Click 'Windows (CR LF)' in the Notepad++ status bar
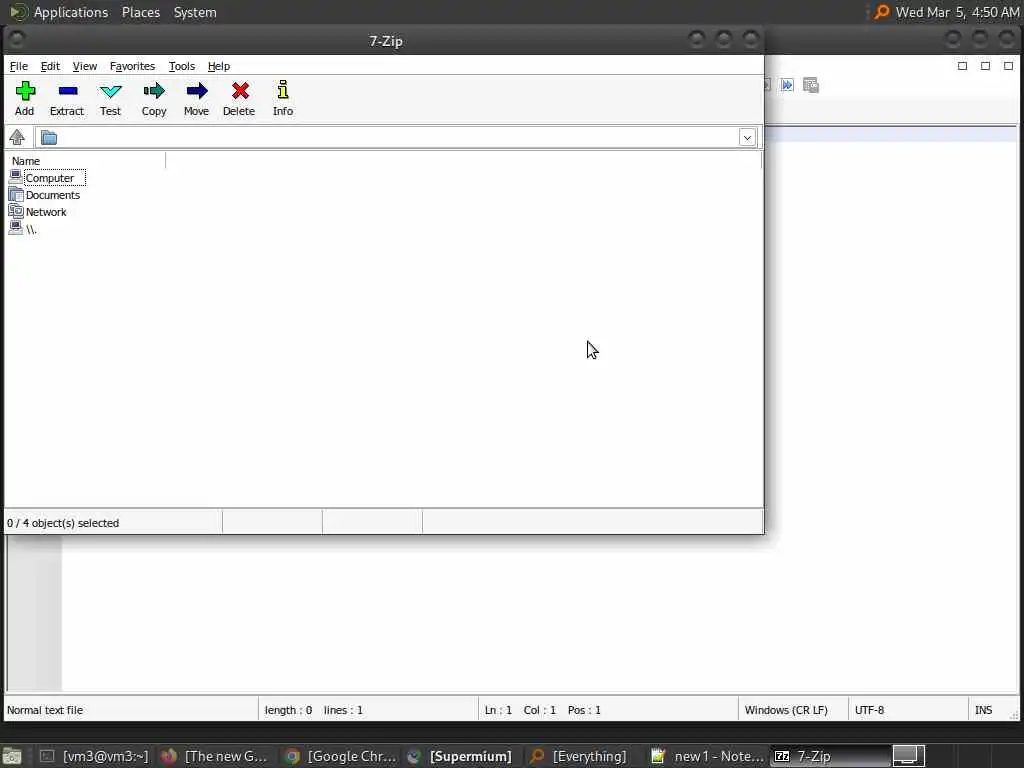This screenshot has height=768, width=1024. click(x=786, y=710)
